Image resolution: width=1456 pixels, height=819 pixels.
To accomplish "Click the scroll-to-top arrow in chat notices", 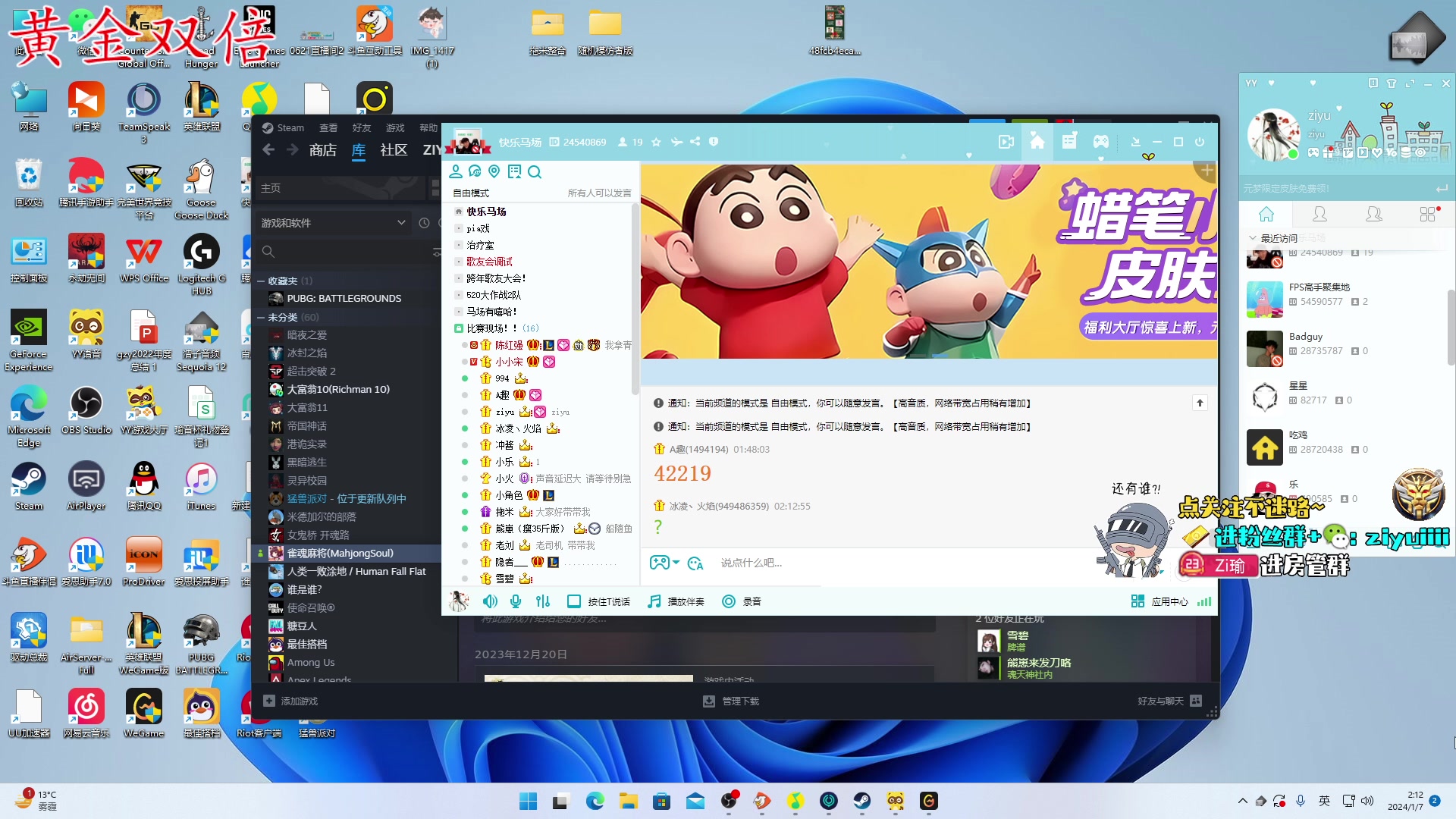I will coord(1200,403).
